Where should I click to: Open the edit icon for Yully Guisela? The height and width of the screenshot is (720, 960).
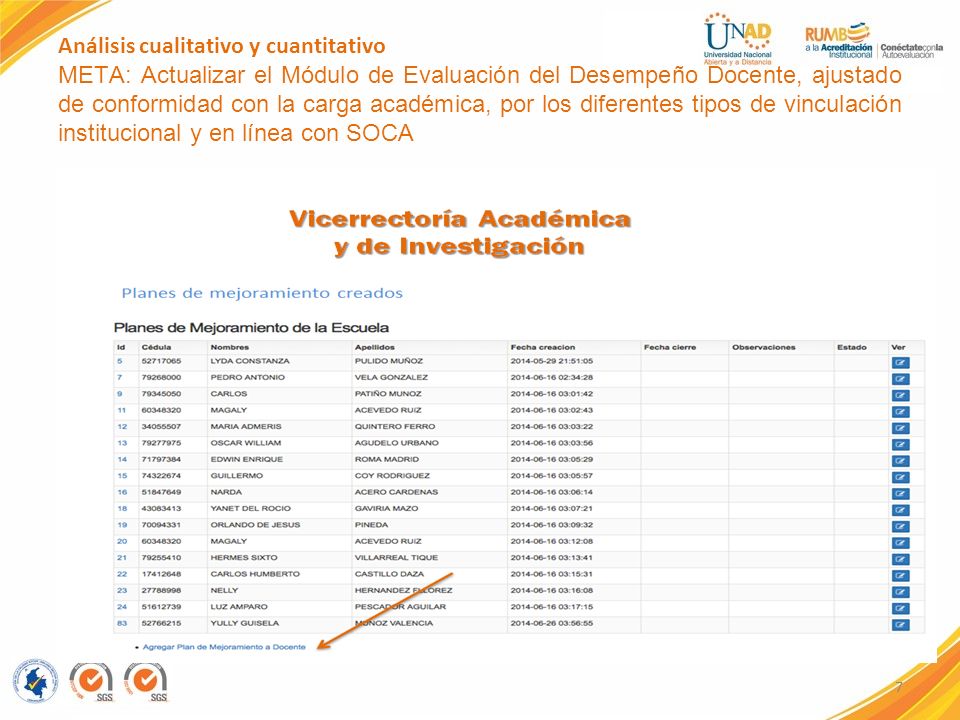[x=900, y=625]
